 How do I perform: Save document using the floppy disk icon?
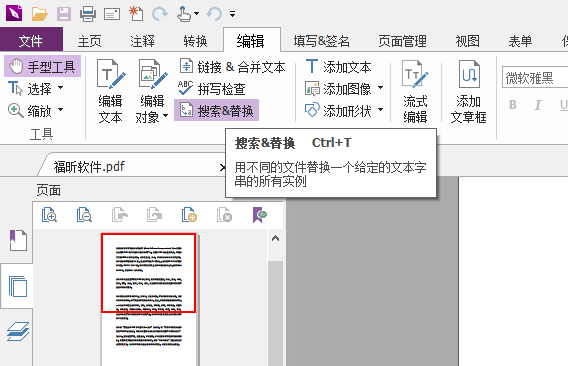click(64, 14)
